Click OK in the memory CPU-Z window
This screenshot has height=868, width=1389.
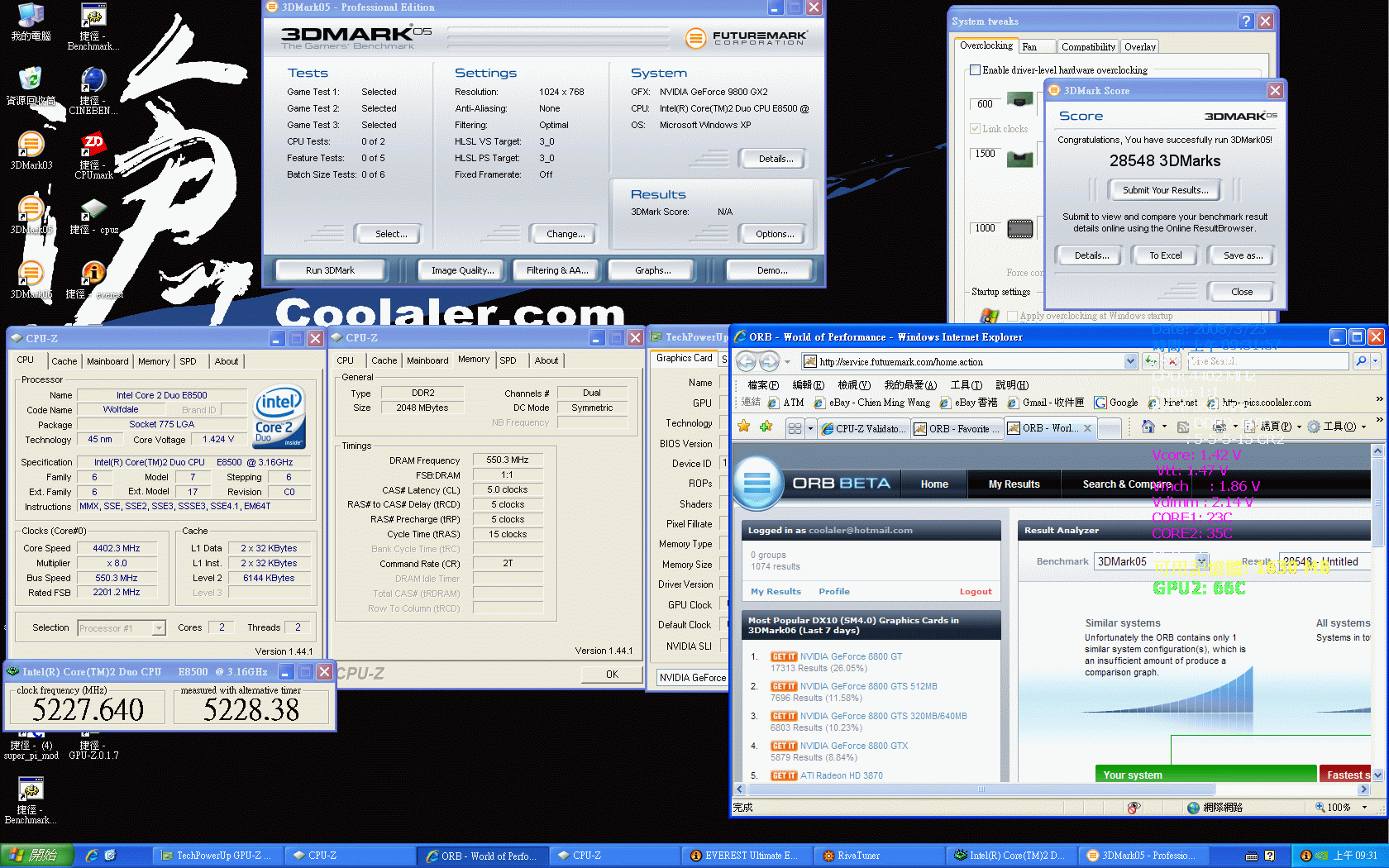coord(612,675)
